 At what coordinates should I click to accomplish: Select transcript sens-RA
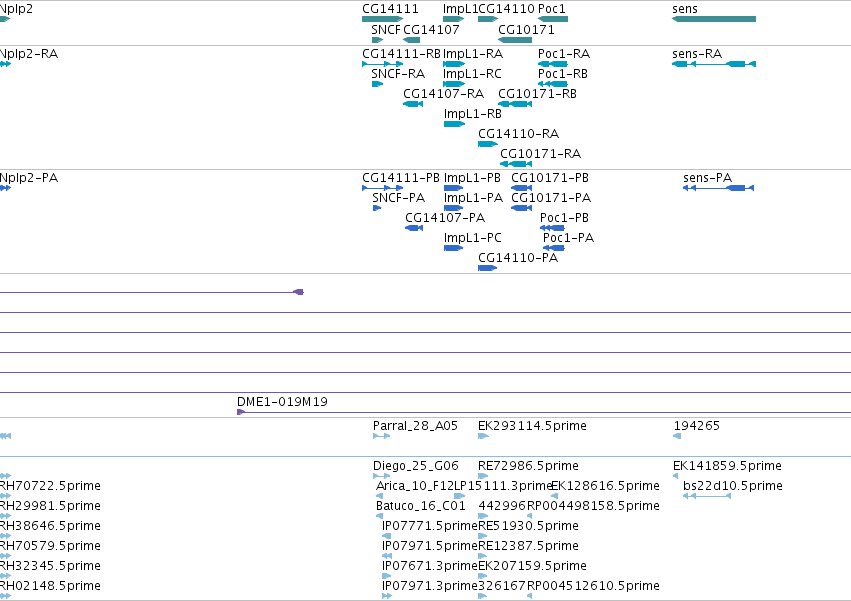[714, 64]
